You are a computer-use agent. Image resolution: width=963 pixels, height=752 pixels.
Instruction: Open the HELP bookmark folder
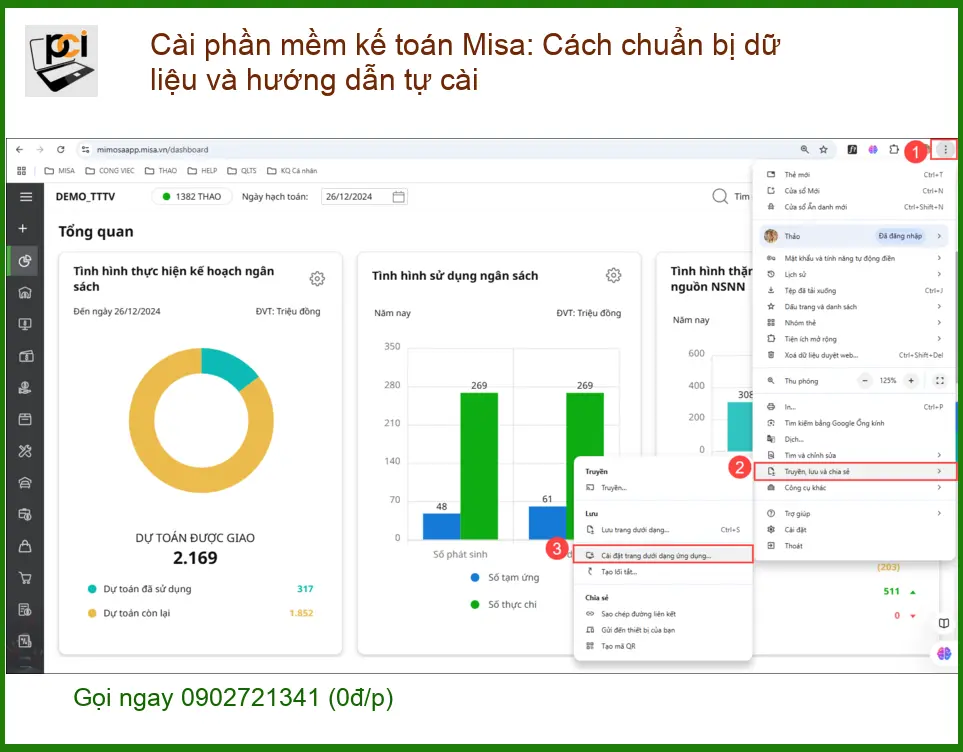(x=202, y=171)
